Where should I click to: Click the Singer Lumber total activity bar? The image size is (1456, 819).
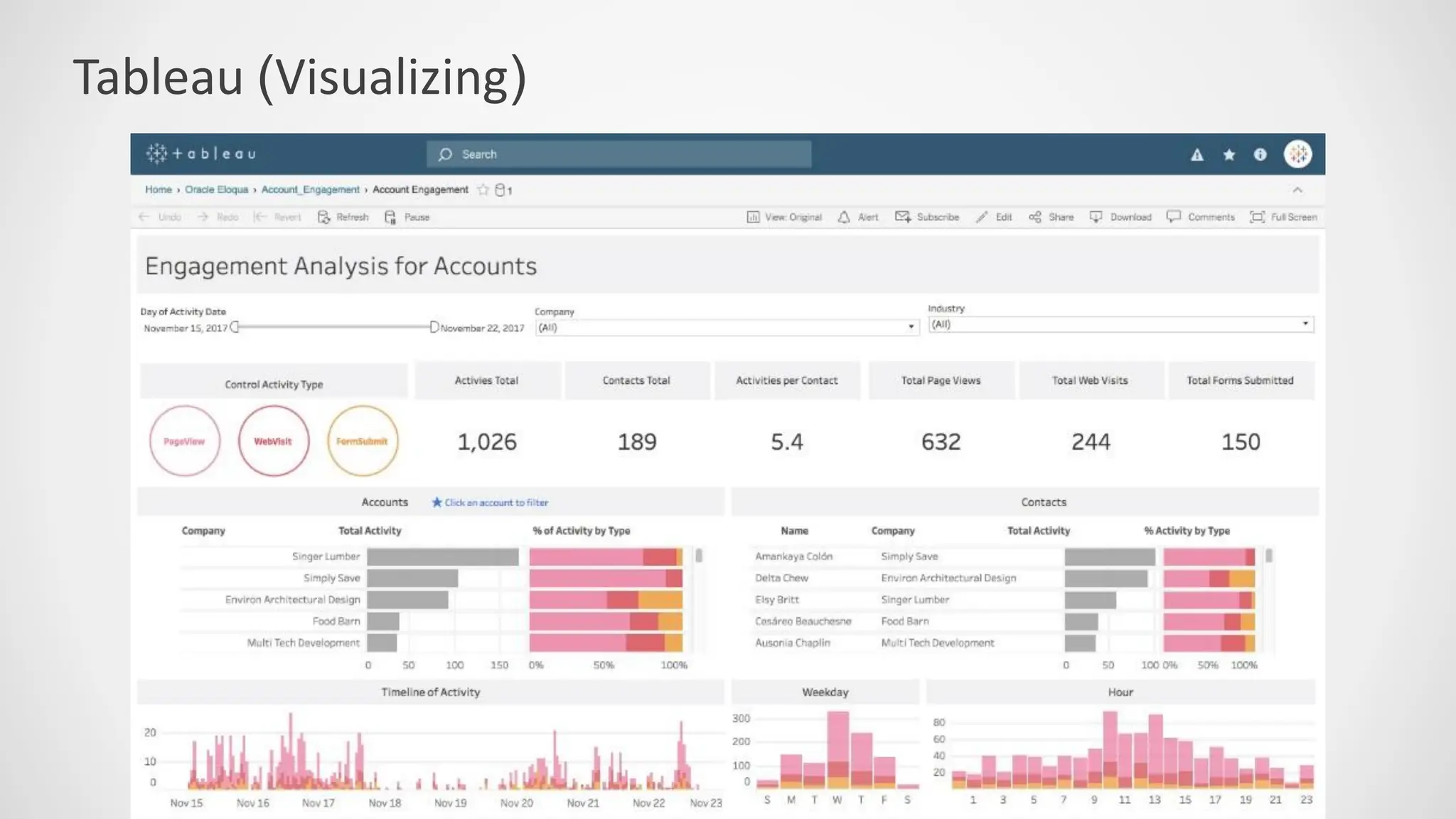click(443, 557)
